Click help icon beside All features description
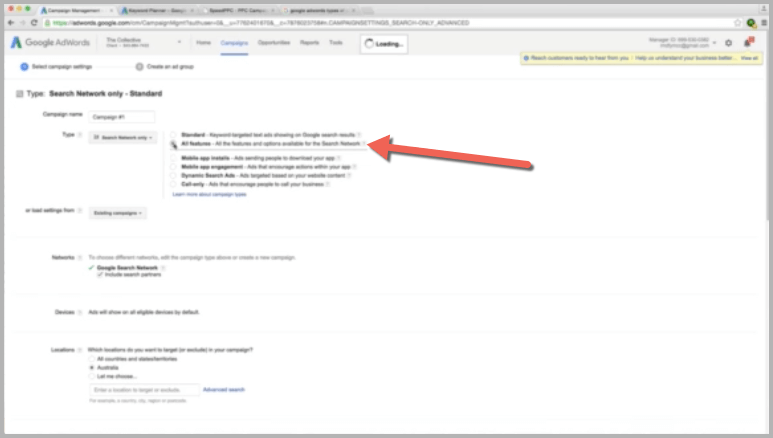 pyautogui.click(x=364, y=144)
